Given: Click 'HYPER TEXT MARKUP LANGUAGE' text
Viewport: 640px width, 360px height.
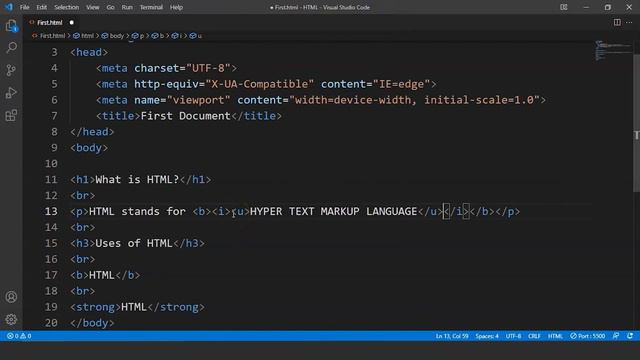Looking at the screenshot, I should click(x=333, y=211).
